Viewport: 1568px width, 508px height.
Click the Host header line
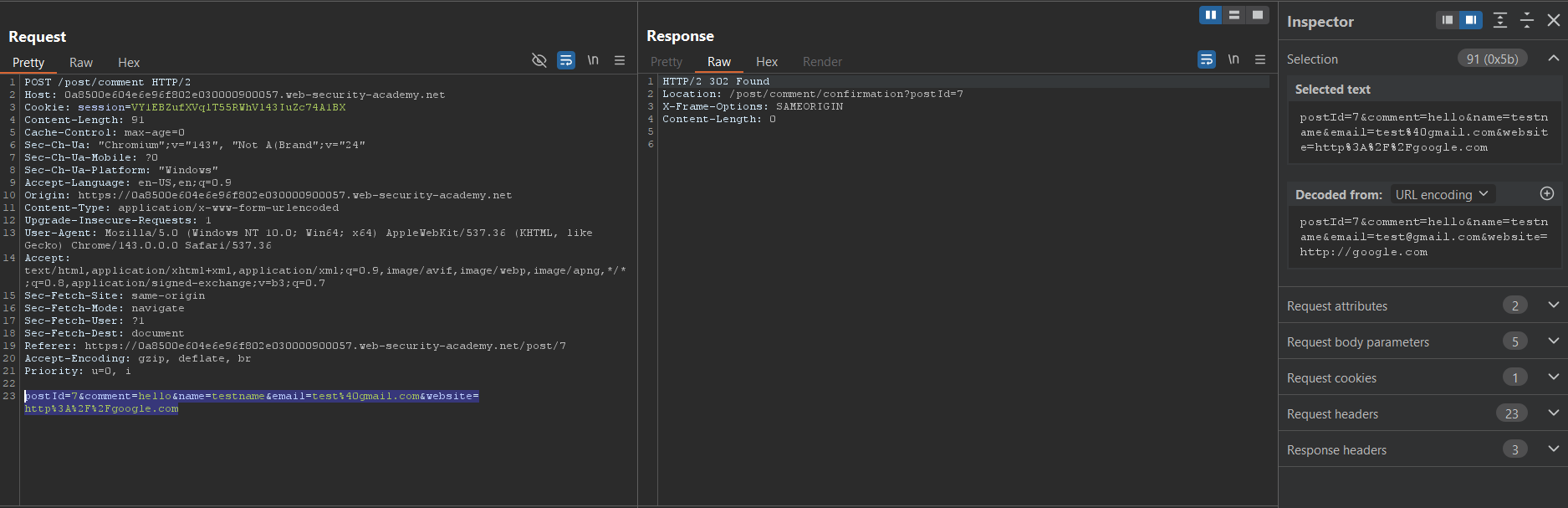coord(235,95)
